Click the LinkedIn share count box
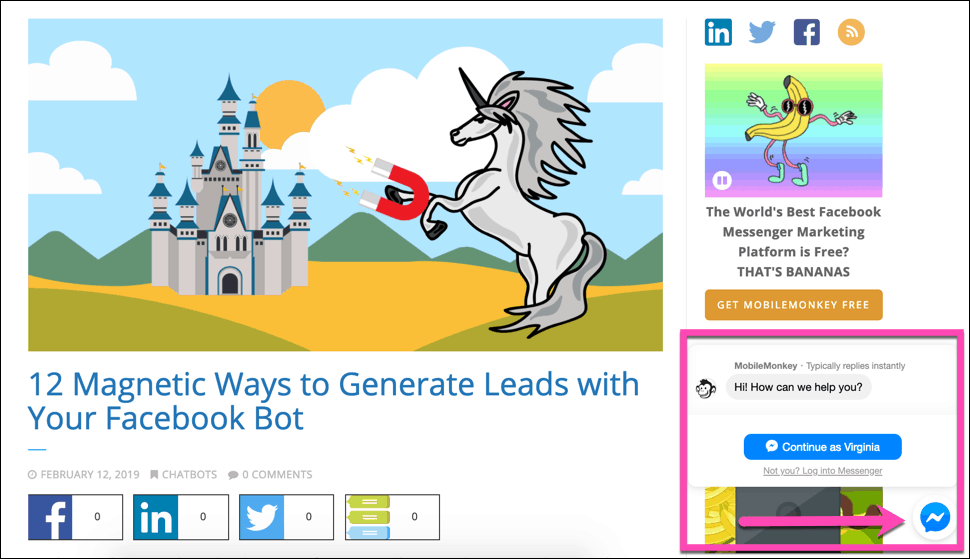Image resolution: width=970 pixels, height=559 pixels. (203, 517)
